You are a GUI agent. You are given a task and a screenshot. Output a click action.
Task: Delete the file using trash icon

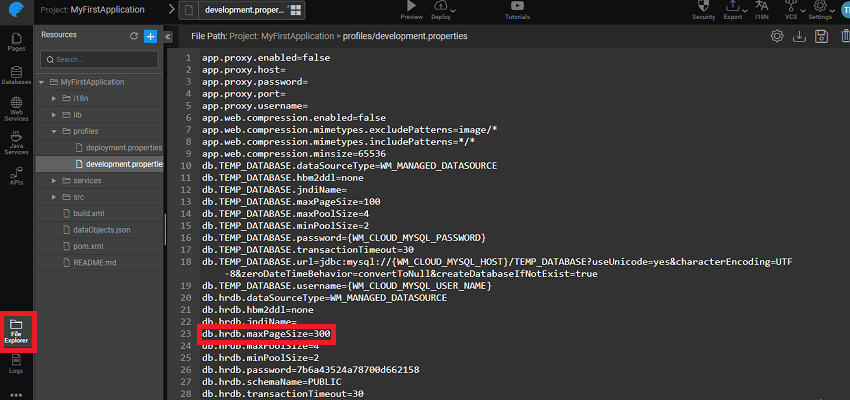[845, 36]
